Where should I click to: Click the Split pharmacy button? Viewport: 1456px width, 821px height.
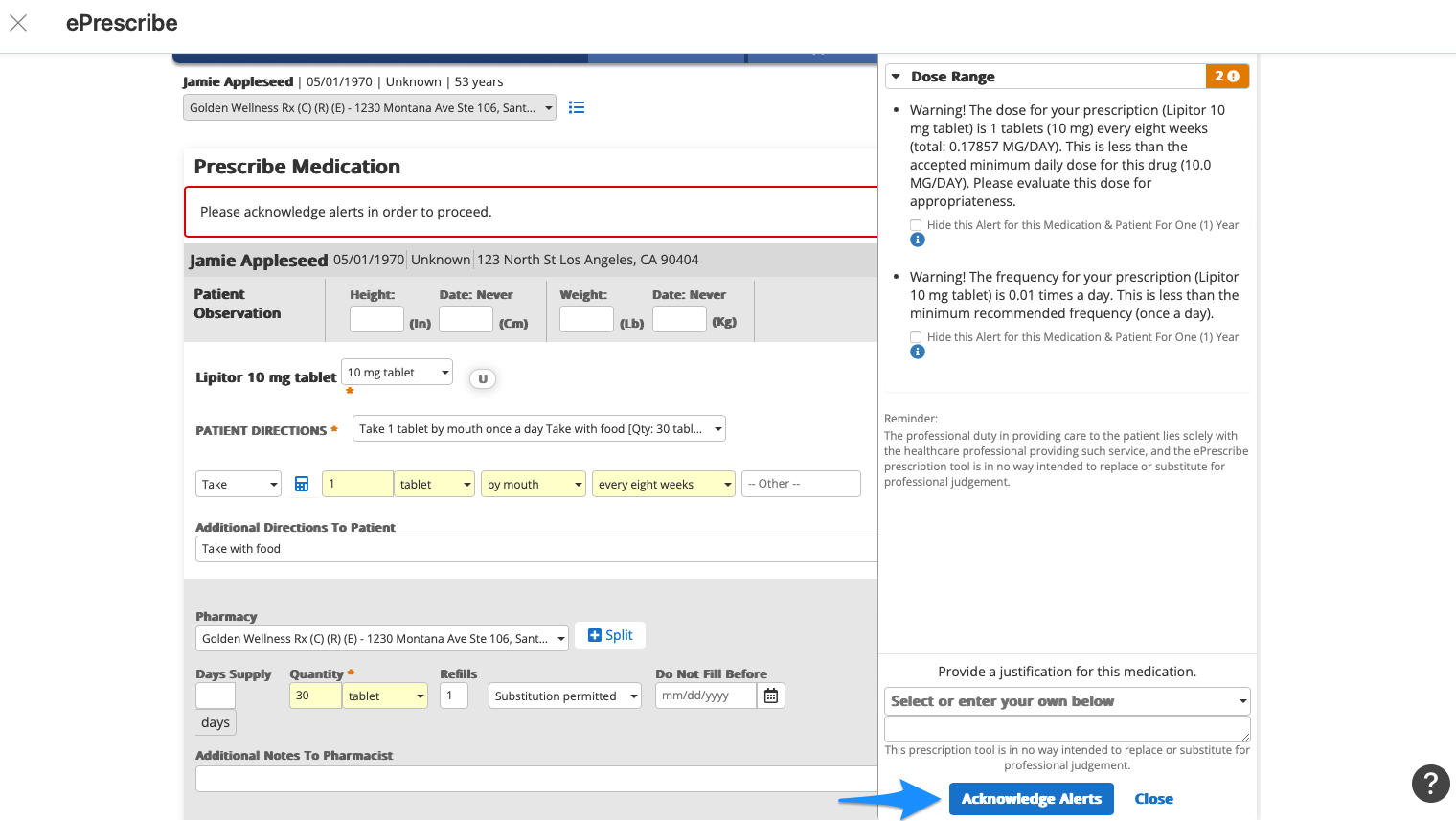pyautogui.click(x=610, y=635)
